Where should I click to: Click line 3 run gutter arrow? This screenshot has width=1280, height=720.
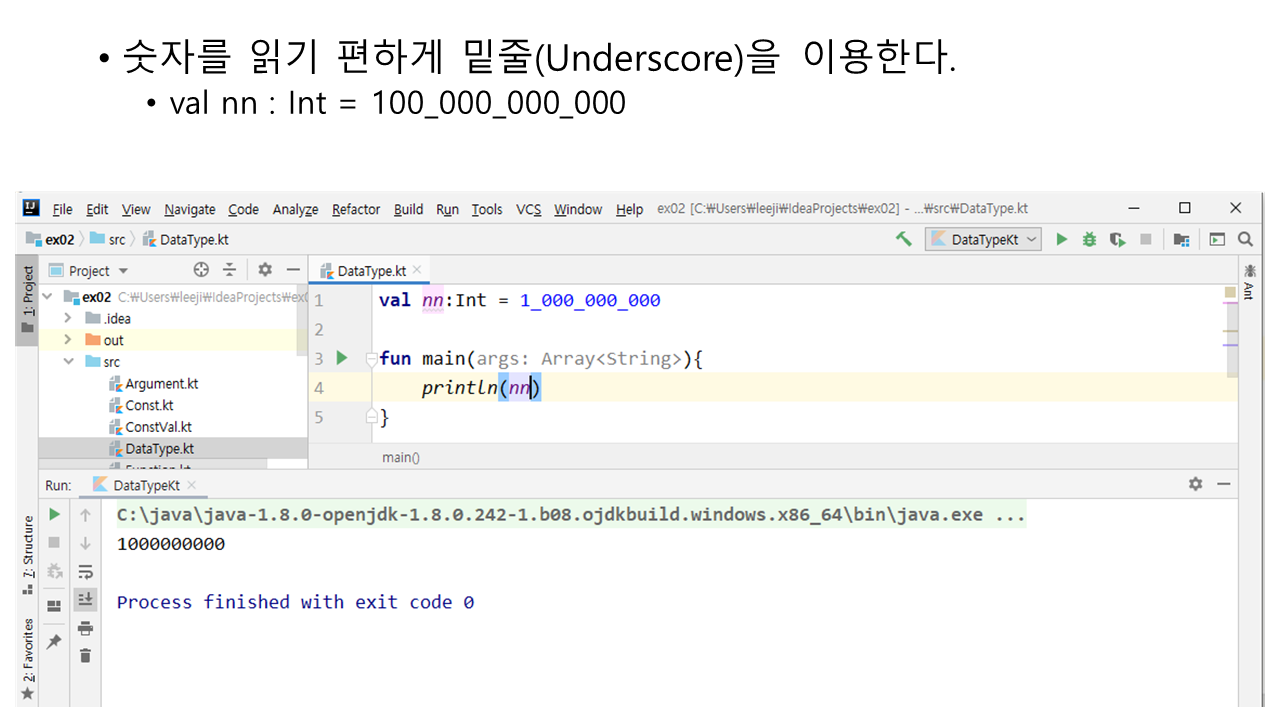pyautogui.click(x=341, y=358)
